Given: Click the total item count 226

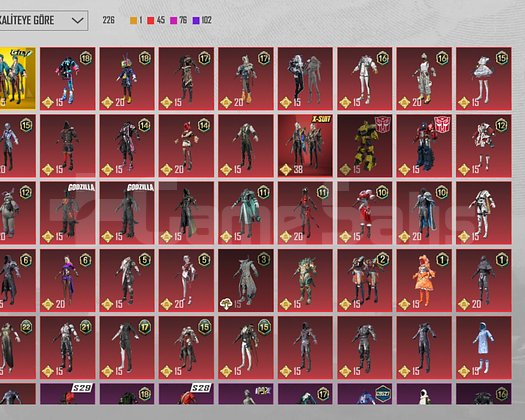Looking at the screenshot, I should click(x=108, y=20).
